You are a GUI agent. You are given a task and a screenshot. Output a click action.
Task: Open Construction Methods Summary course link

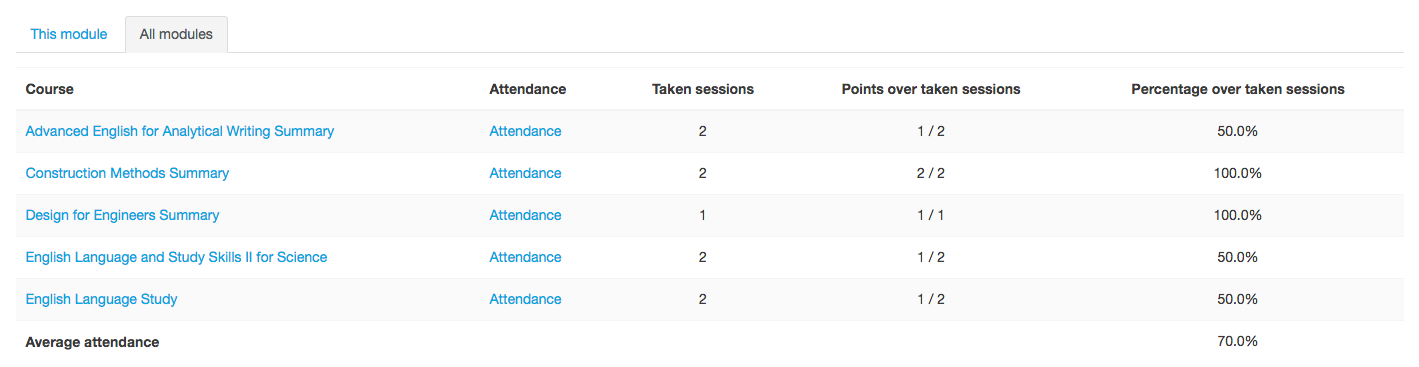click(x=127, y=173)
